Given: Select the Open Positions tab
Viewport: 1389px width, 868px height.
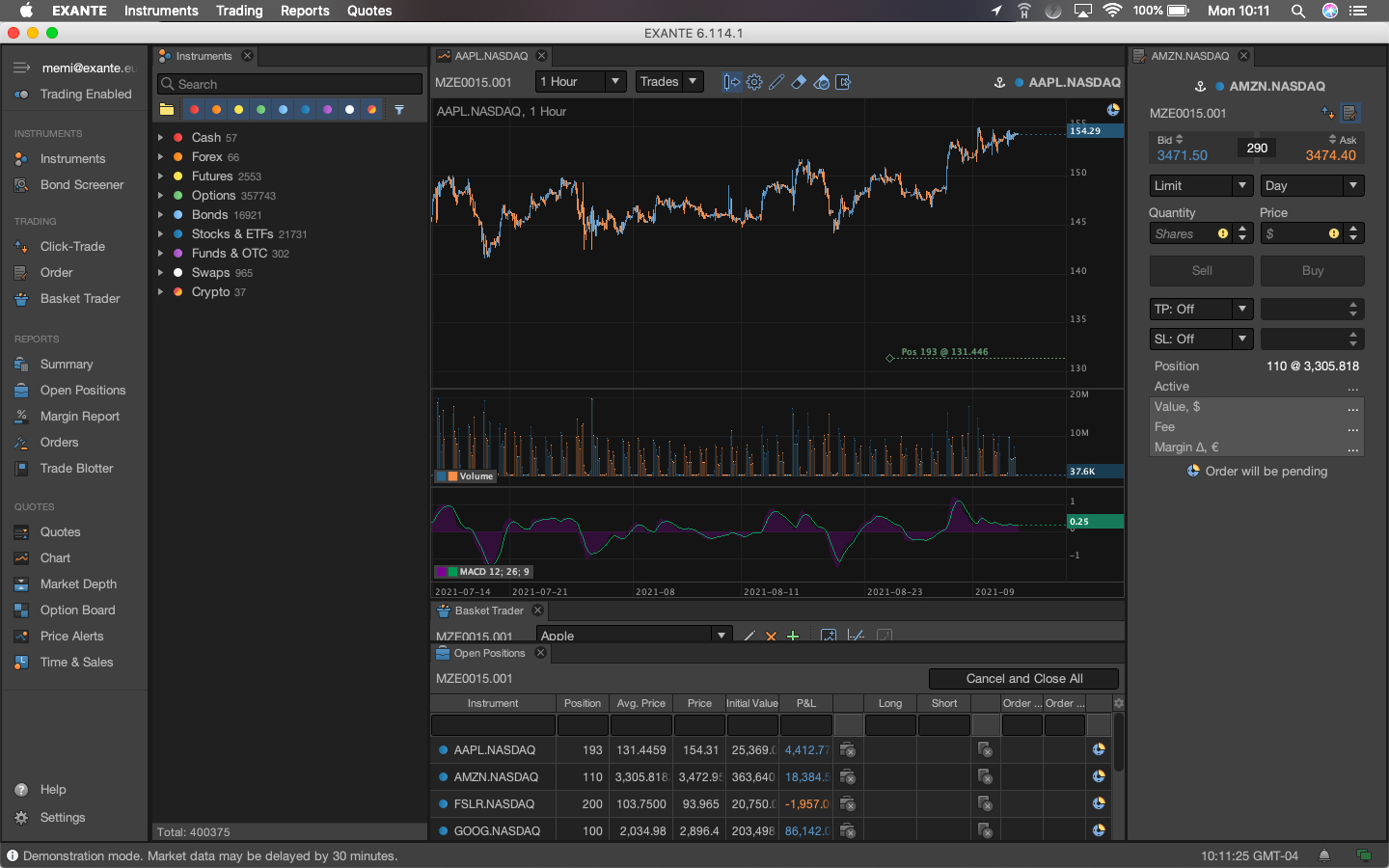Looking at the screenshot, I should tap(490, 653).
